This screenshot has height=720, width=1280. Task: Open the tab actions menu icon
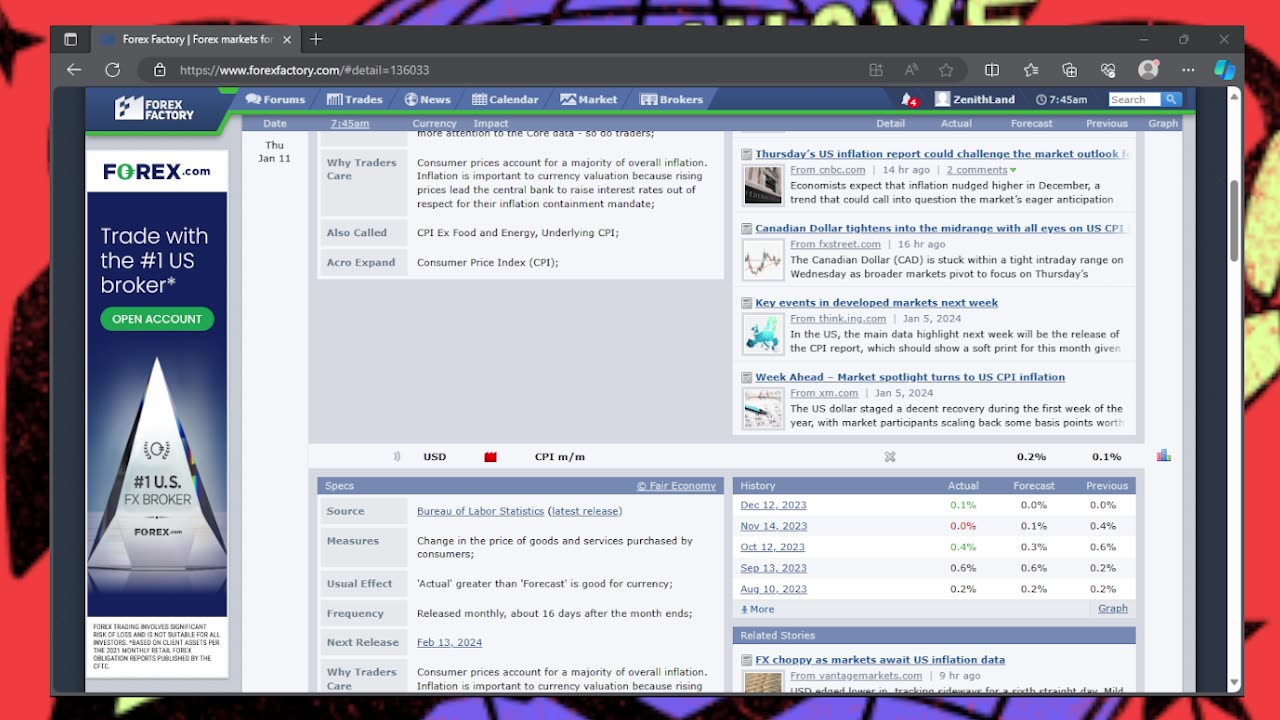pyautogui.click(x=70, y=39)
